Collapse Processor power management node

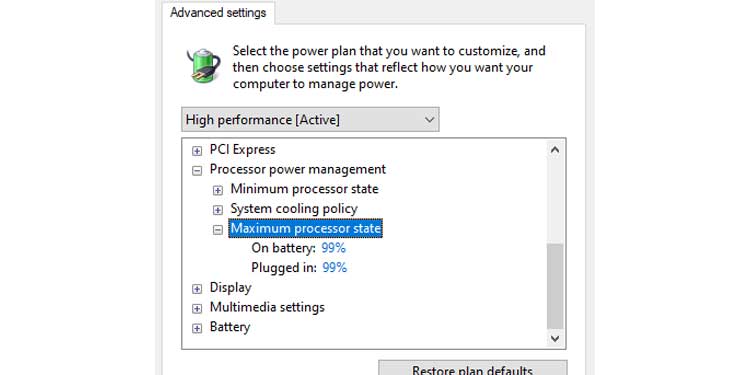tap(197, 171)
